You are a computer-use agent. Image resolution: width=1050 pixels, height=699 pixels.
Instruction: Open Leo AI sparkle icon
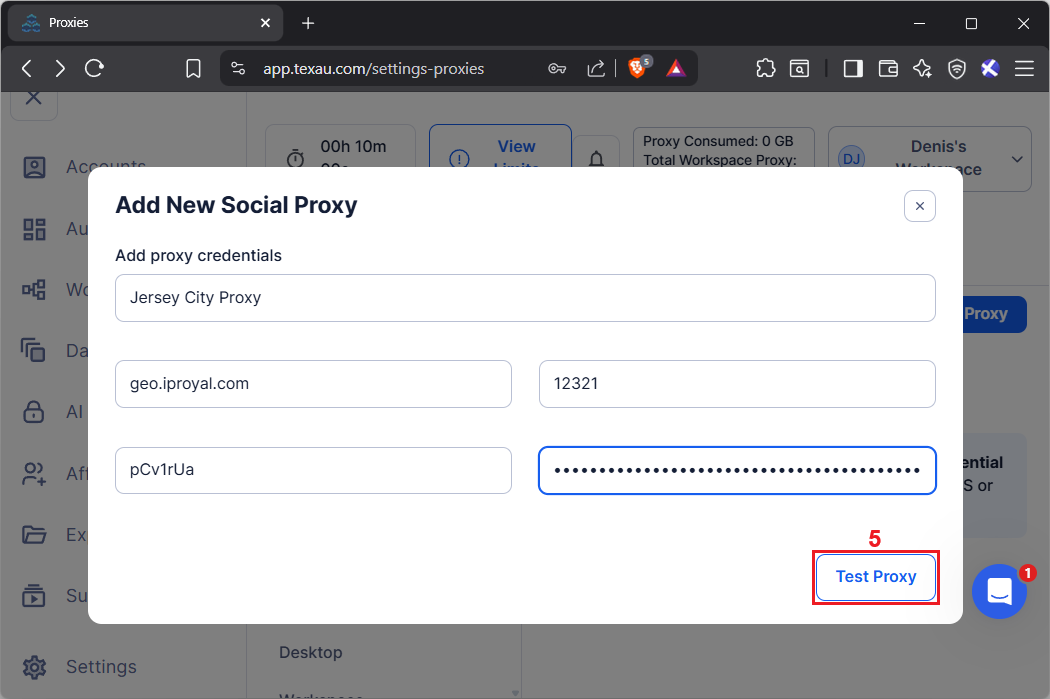click(x=922, y=68)
